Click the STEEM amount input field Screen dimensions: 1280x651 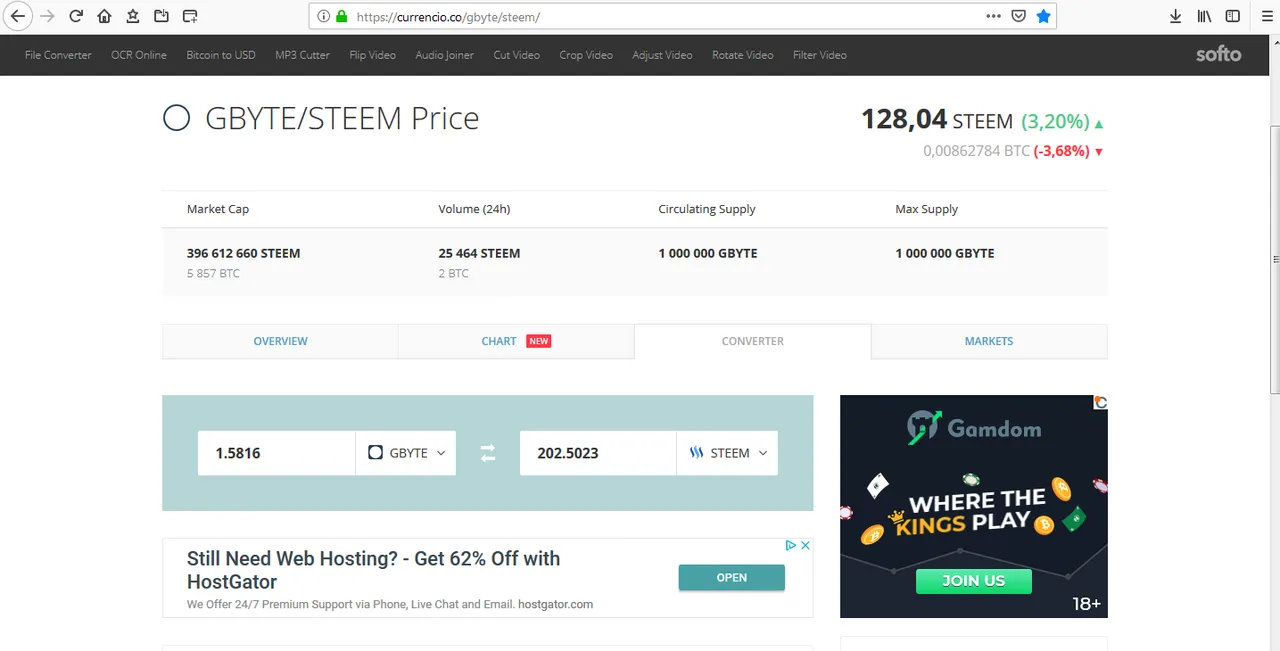coord(598,453)
